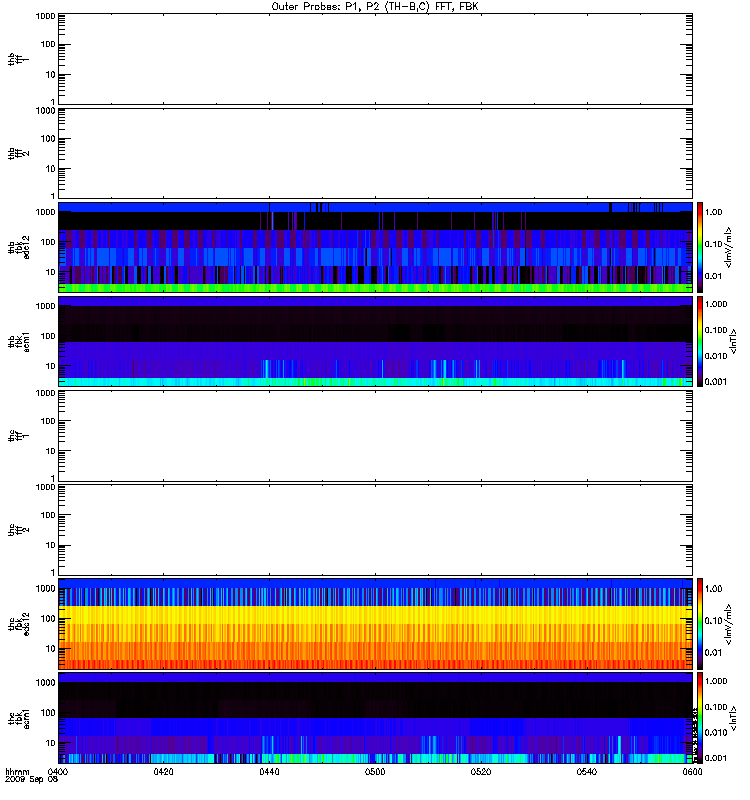
Task: Click the 0.001 value on thb scm1 color bar
Action: [x=716, y=382]
